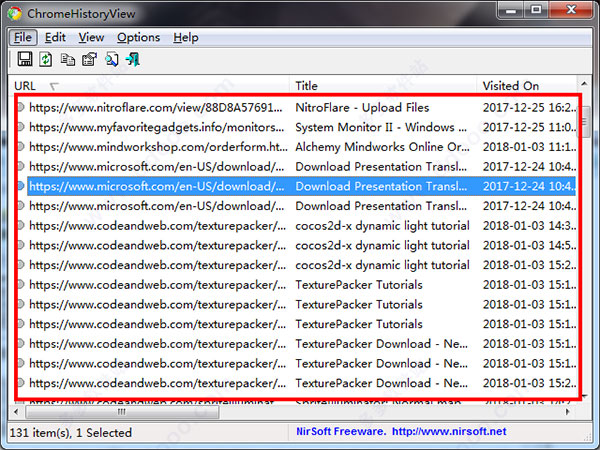Sort by the Visited On column header

tap(527, 86)
